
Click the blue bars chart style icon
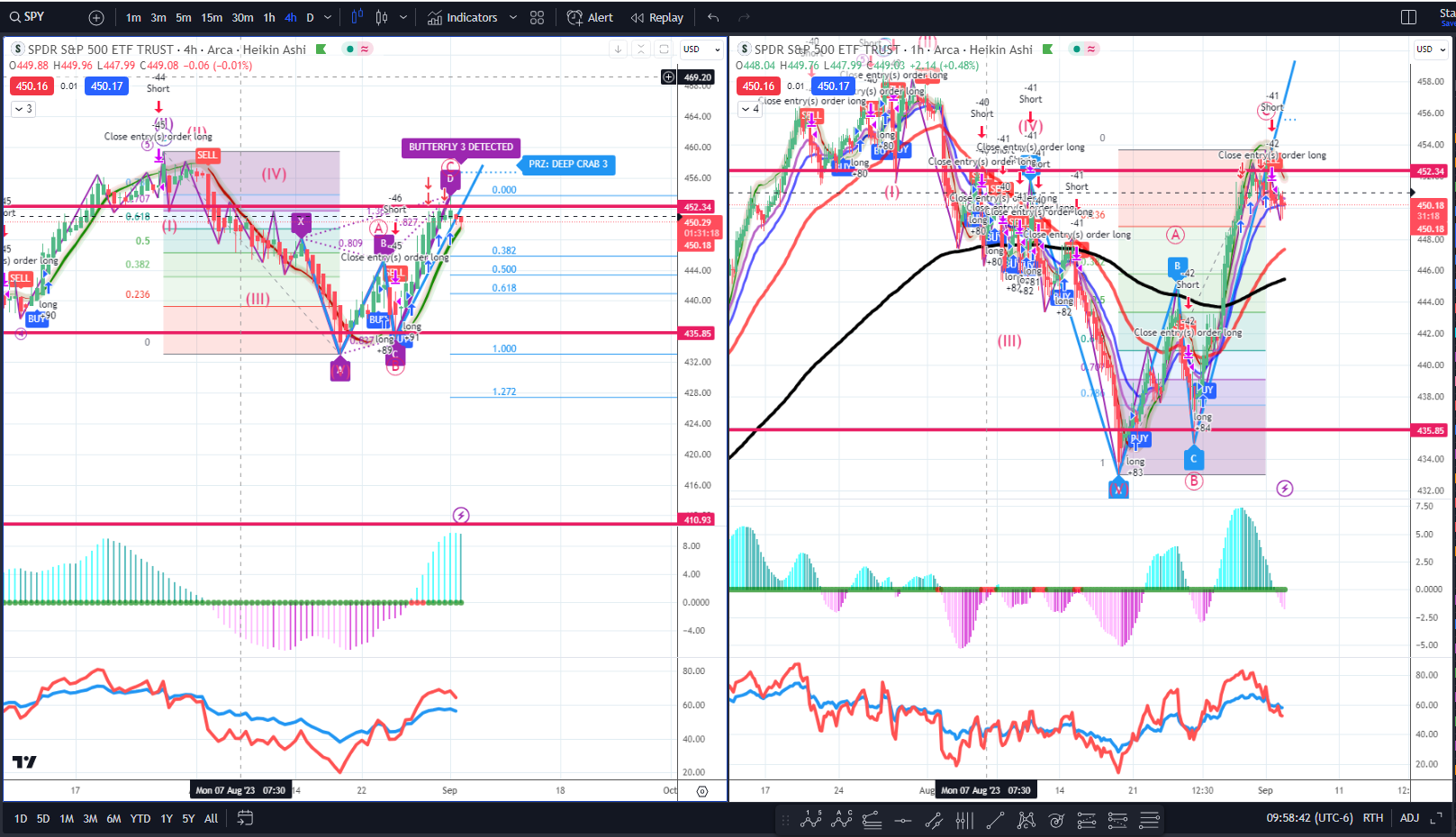[357, 17]
